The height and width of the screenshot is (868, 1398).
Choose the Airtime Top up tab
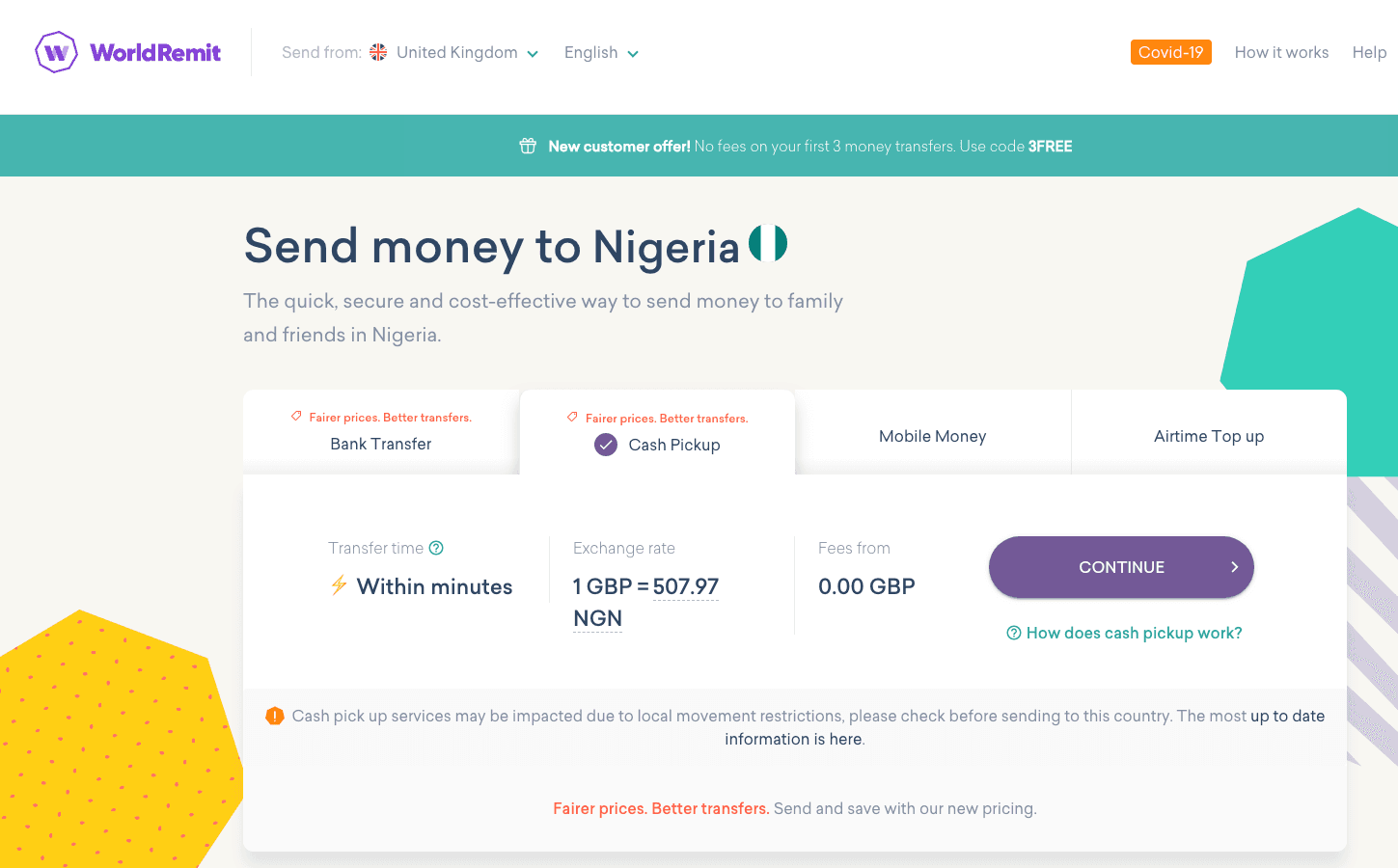coord(1208,436)
